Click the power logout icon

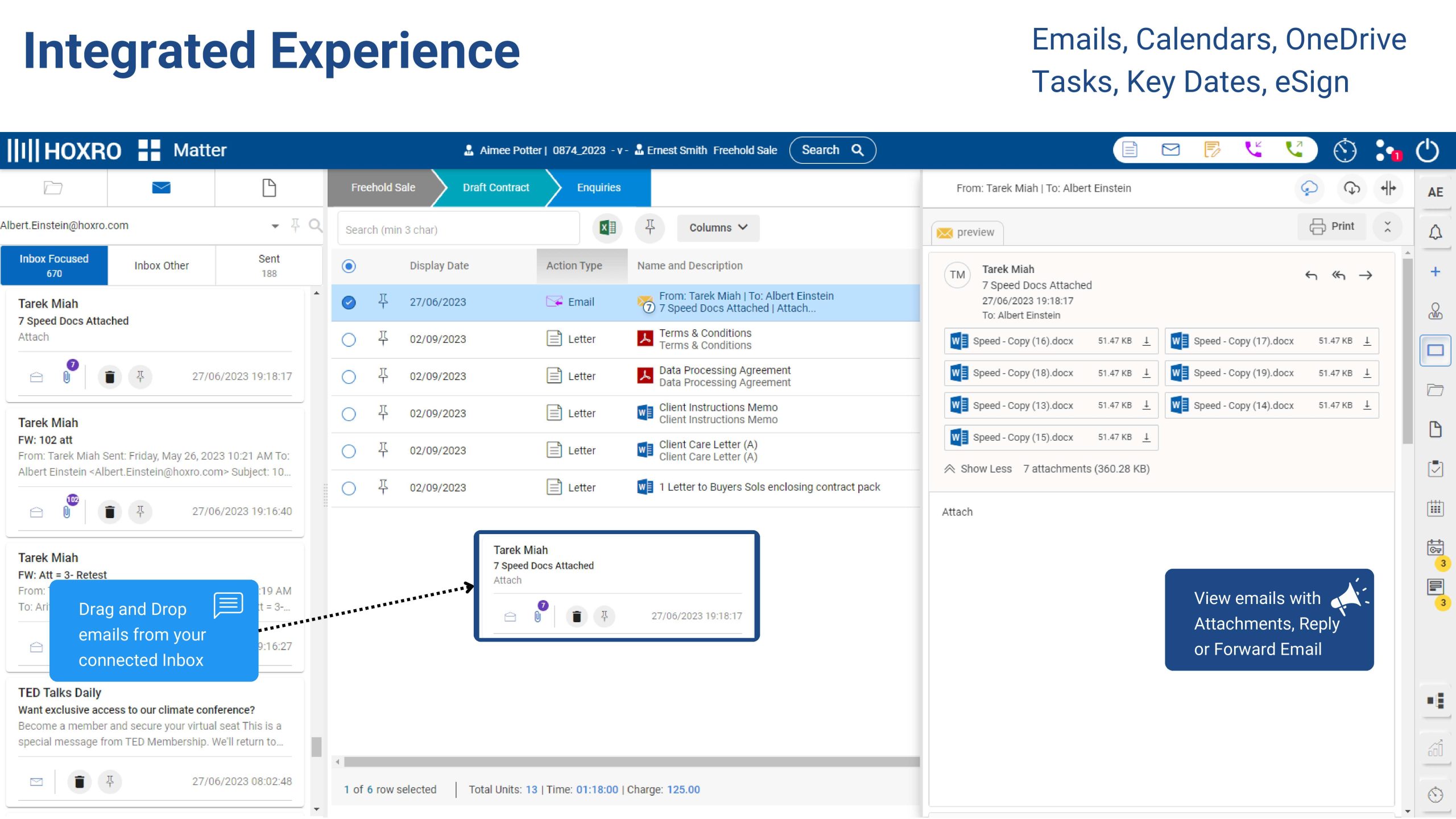click(x=1427, y=151)
